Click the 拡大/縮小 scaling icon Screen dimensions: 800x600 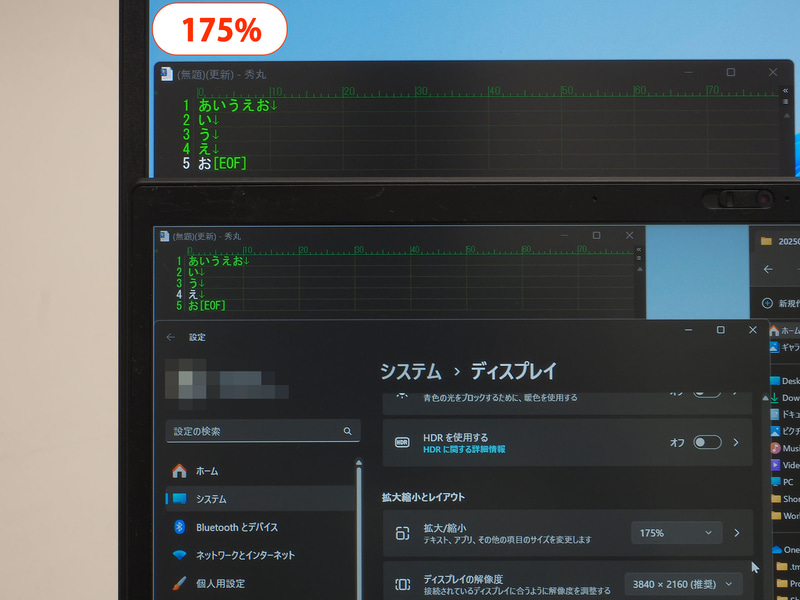(402, 532)
